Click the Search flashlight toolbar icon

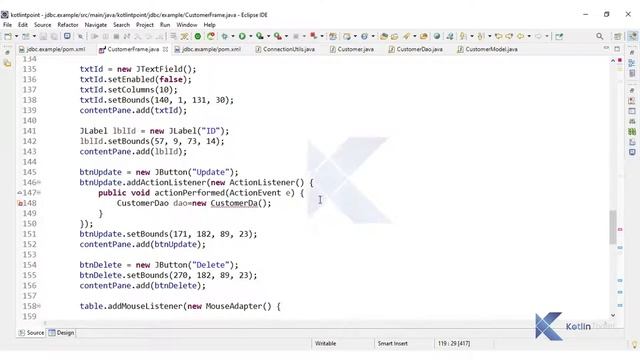coord(407,36)
